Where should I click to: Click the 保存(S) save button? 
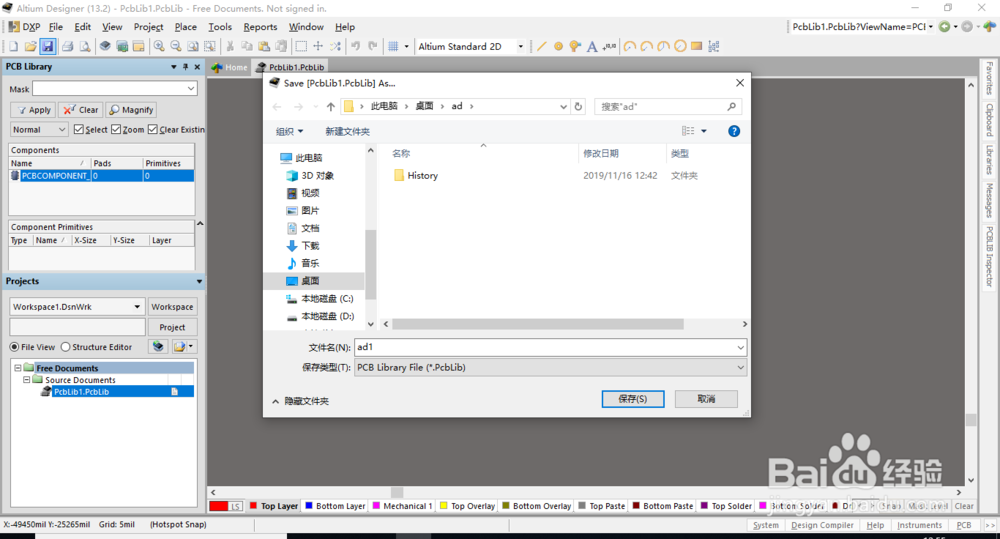(633, 399)
